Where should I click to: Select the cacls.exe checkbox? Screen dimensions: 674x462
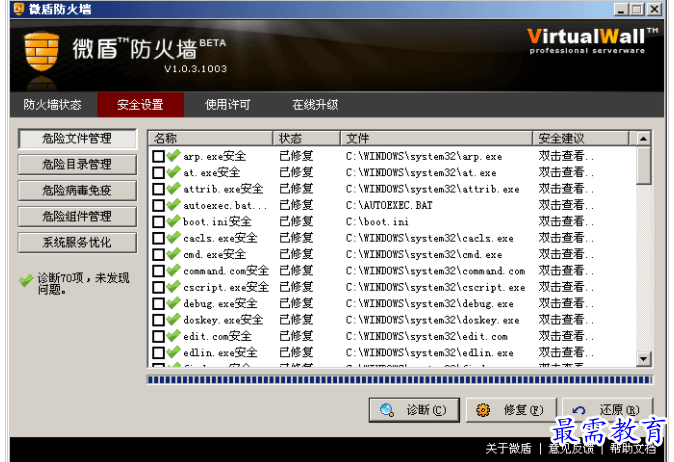[x=158, y=238]
